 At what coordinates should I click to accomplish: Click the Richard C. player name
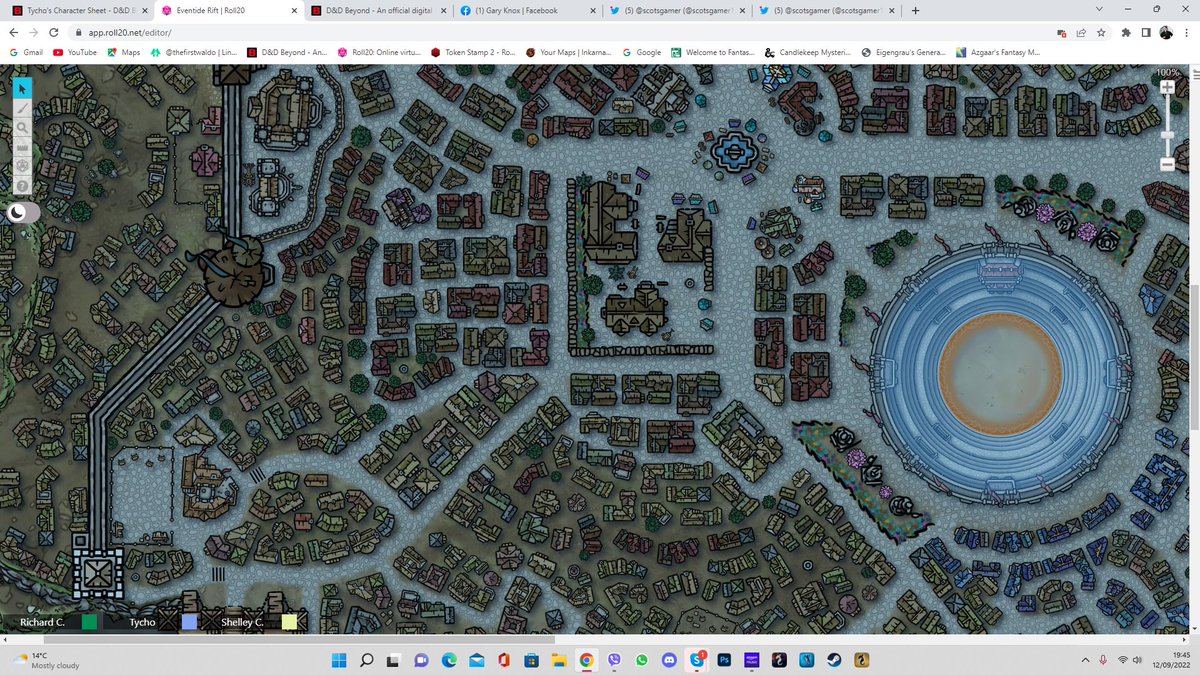tap(41, 622)
